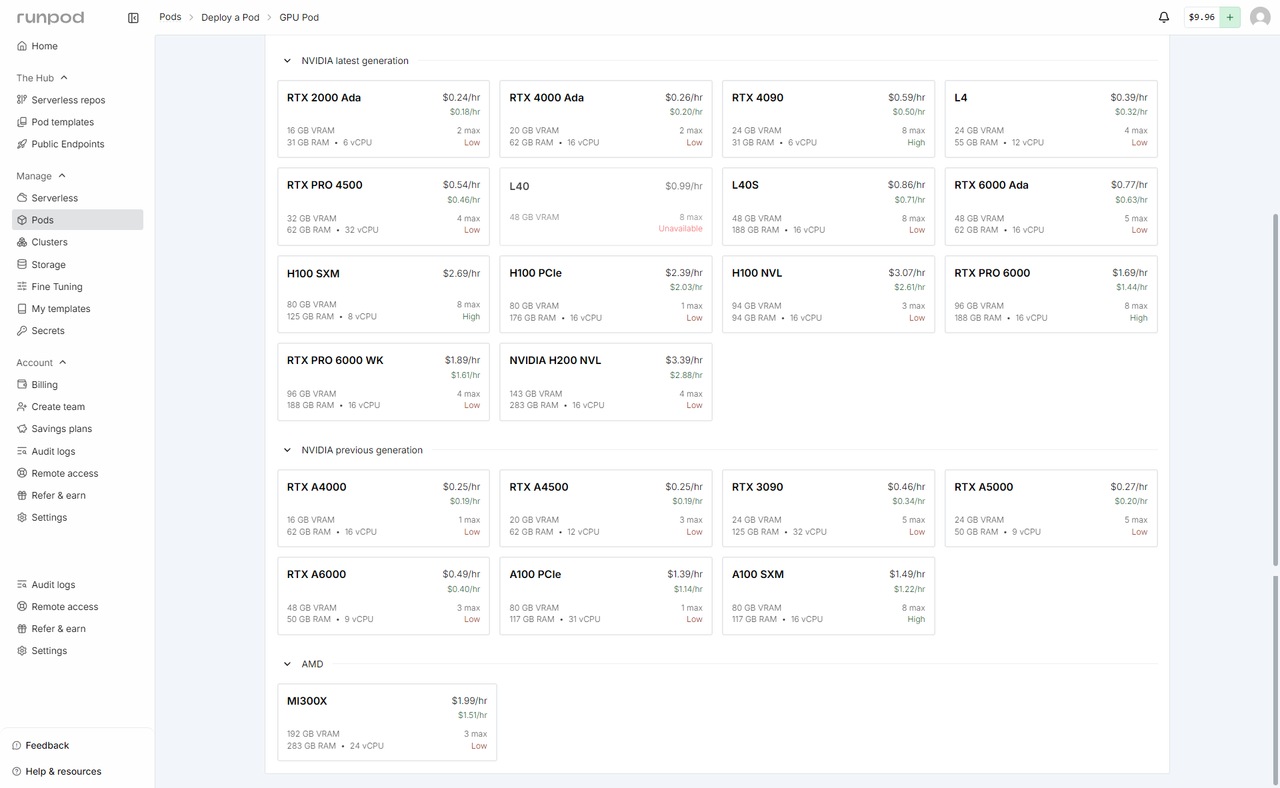The height and width of the screenshot is (788, 1280).
Task: Open notifications bell
Action: point(1164,17)
